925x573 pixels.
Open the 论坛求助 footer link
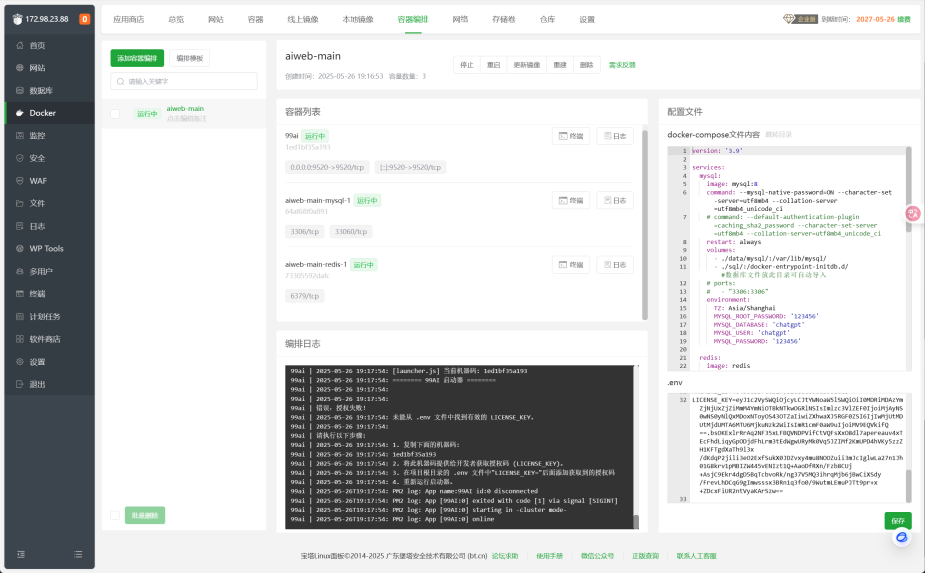coord(505,556)
